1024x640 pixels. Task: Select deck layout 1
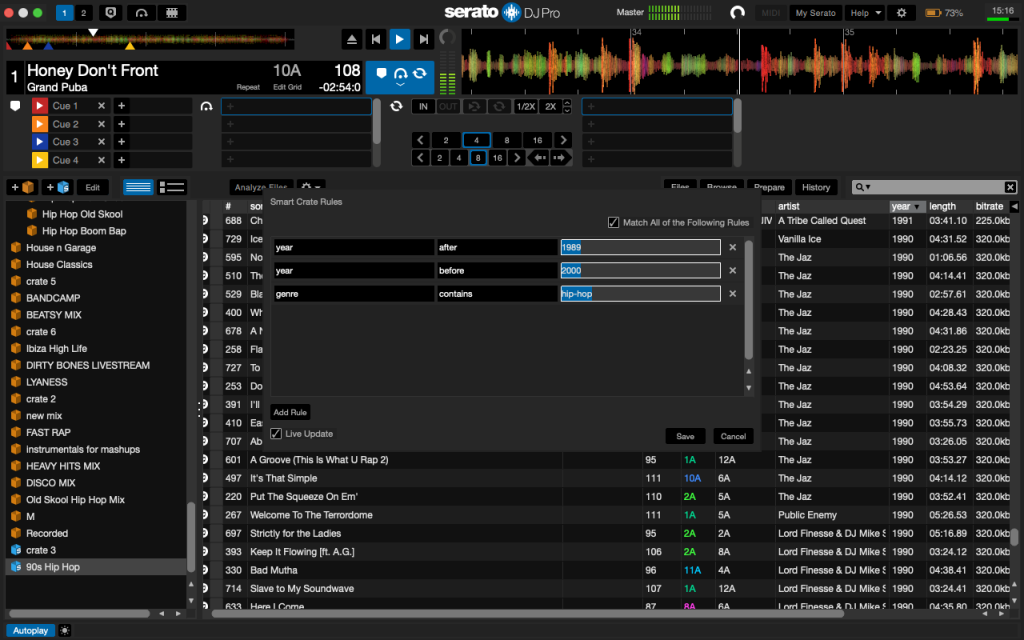pyautogui.click(x=64, y=12)
